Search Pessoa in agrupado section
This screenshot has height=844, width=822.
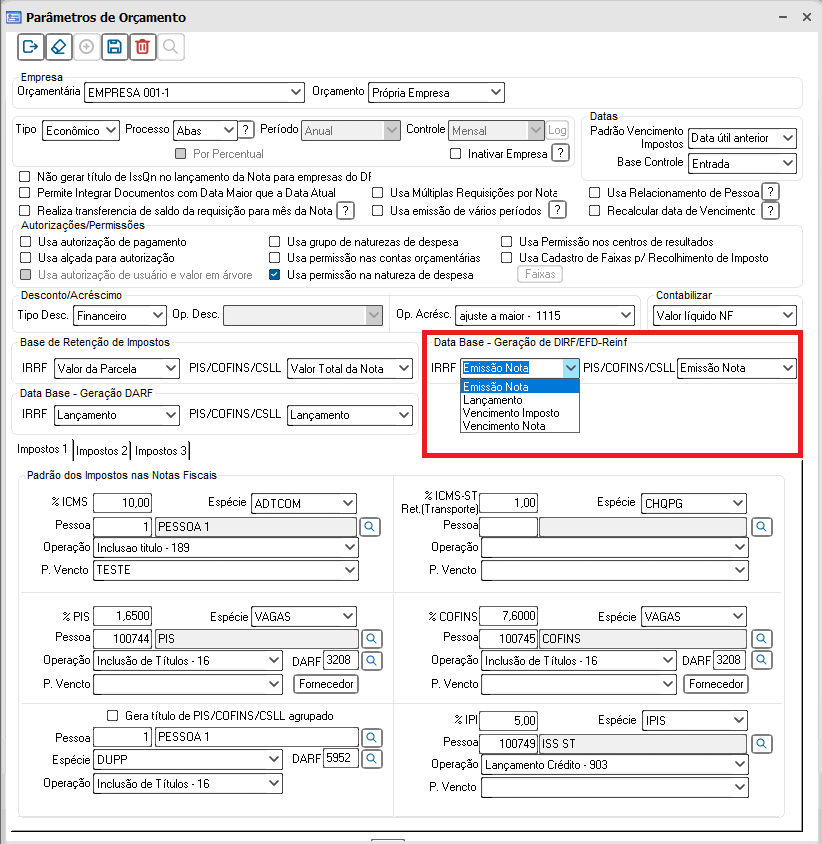click(x=371, y=737)
